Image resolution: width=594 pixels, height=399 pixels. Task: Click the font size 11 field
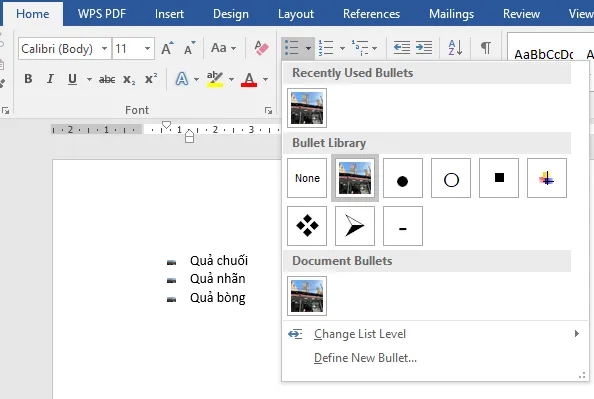(x=128, y=49)
